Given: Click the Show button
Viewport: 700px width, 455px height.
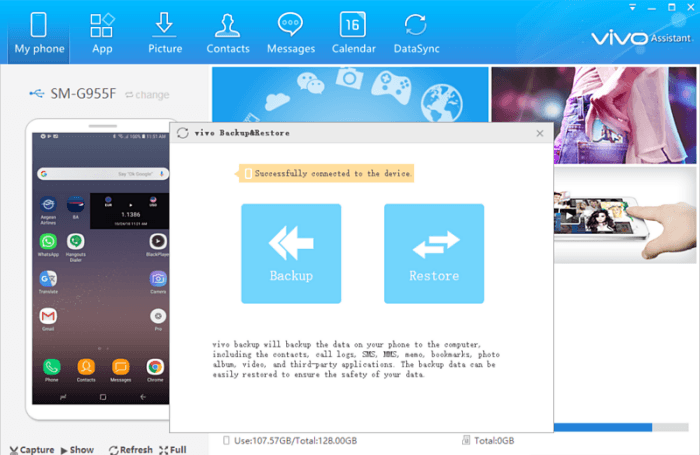Looking at the screenshot, I should click(x=77, y=450).
